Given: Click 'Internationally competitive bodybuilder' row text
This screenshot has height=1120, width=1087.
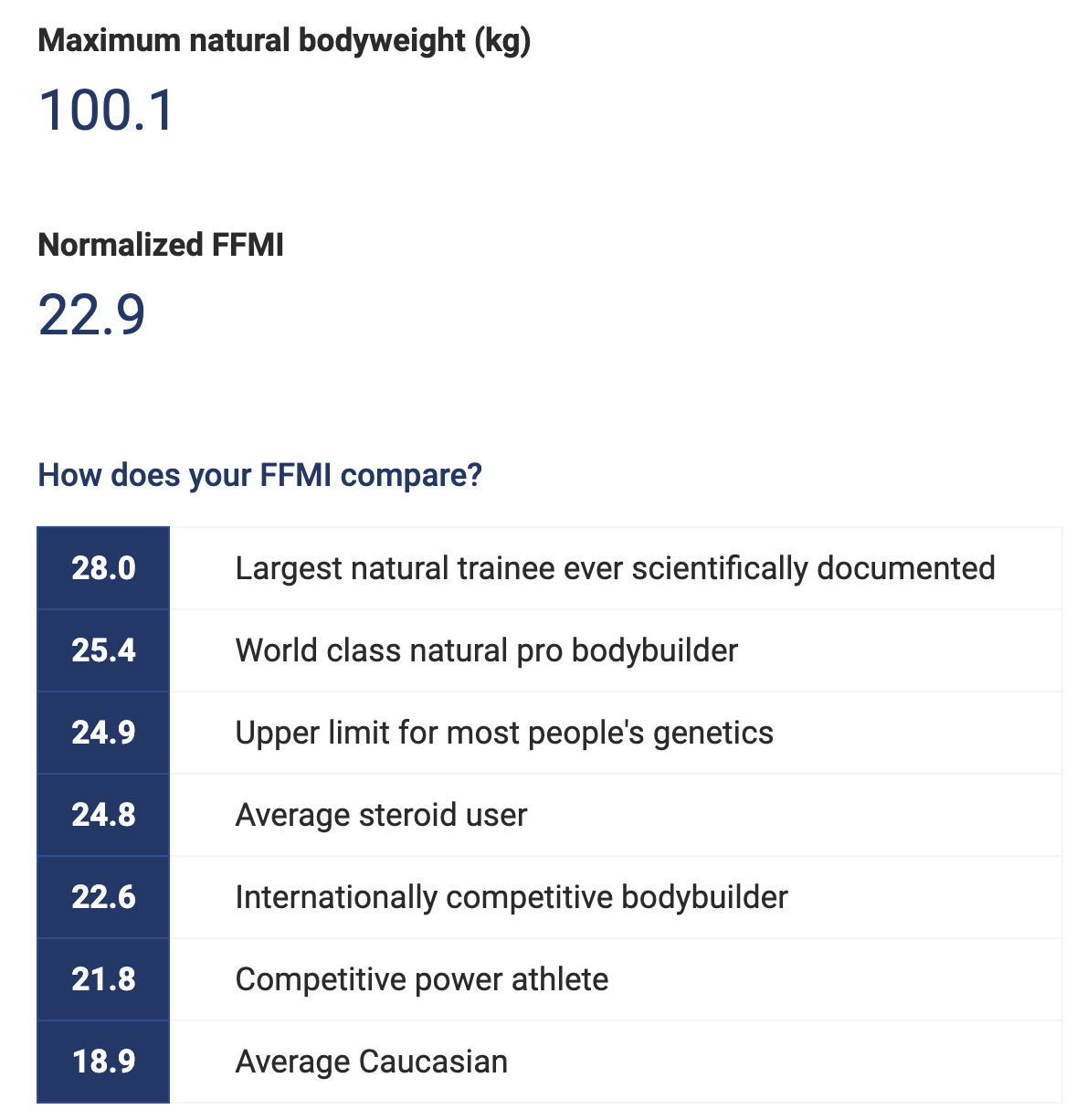Looking at the screenshot, I should 512,897.
